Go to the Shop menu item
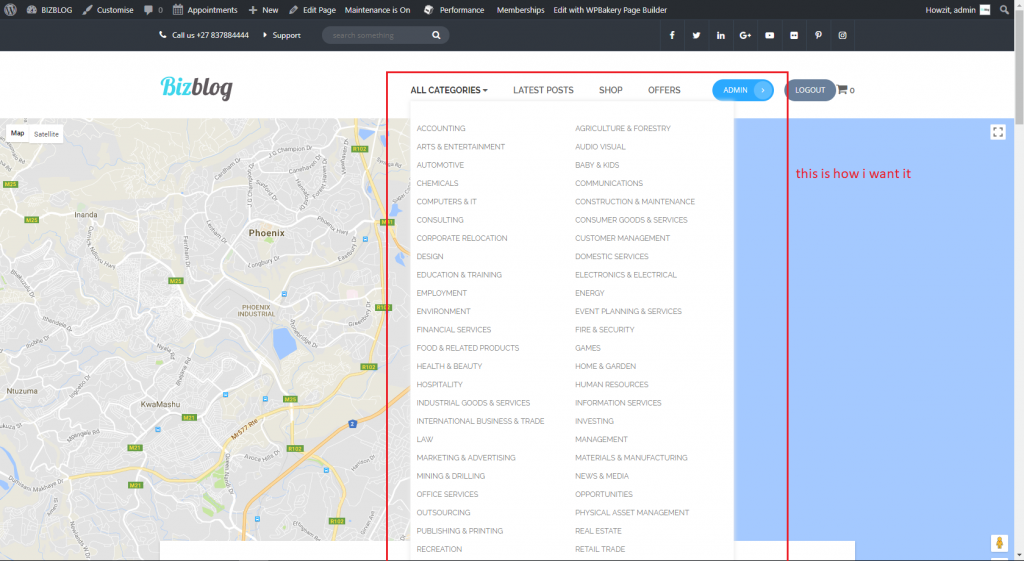 (610, 90)
